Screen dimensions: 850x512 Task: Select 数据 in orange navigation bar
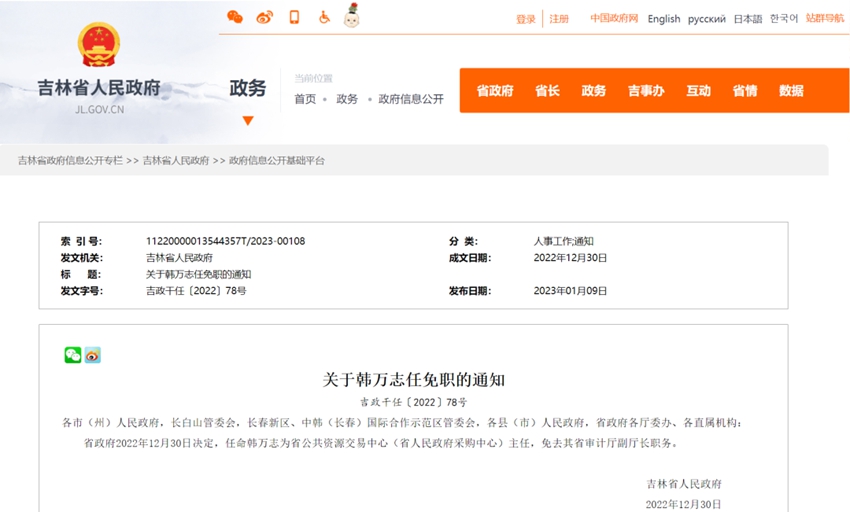click(791, 91)
